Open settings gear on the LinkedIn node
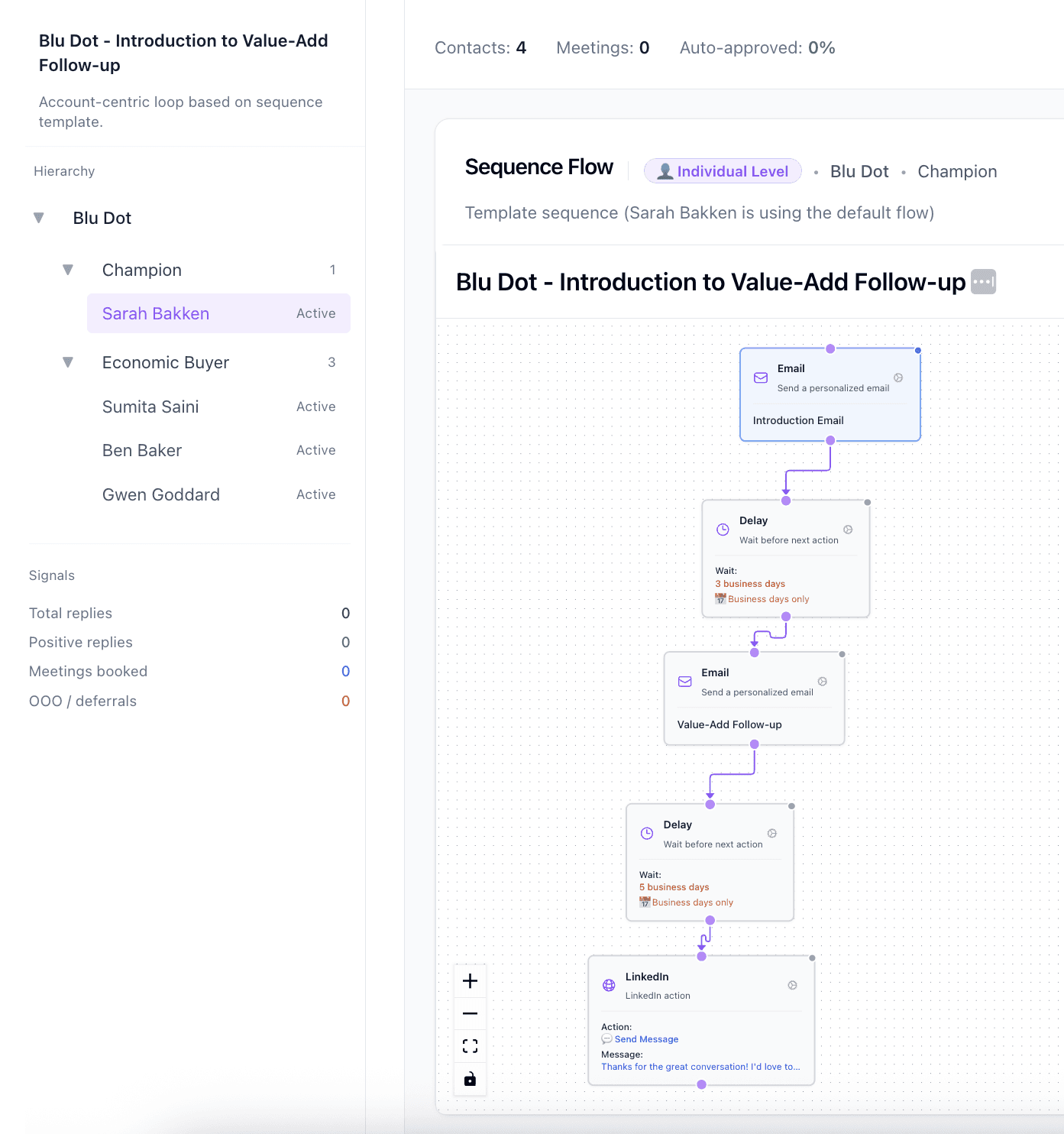The image size is (1064, 1134). point(791,985)
